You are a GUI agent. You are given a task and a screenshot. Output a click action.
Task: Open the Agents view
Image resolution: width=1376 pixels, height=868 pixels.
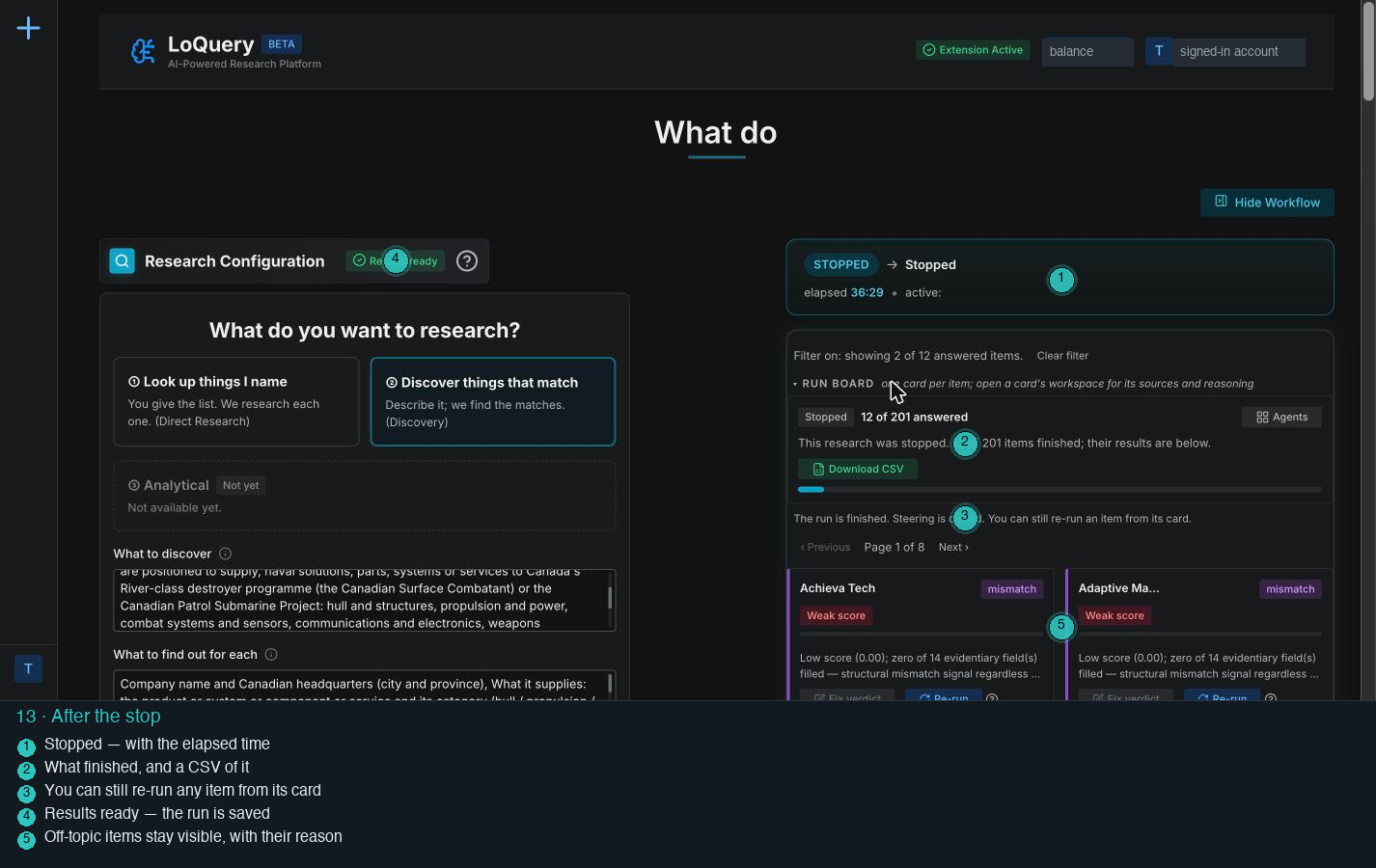pyautogui.click(x=1281, y=417)
